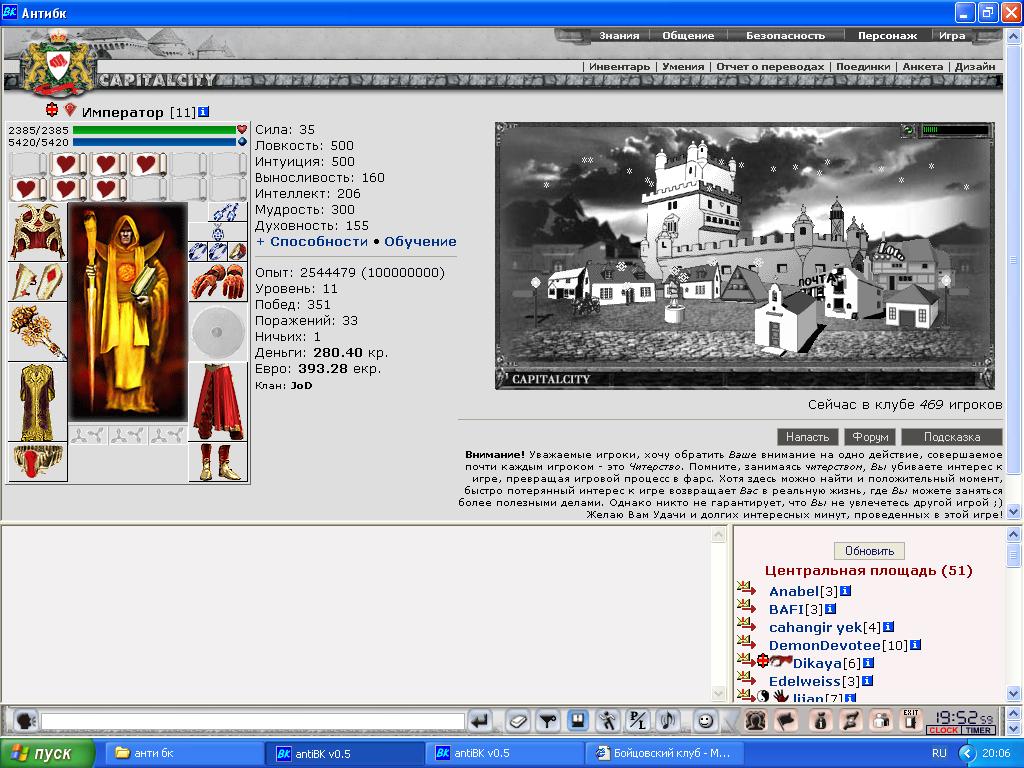The width and height of the screenshot is (1024, 768).
Task: Open info icon next to Император
Action: pos(203,112)
